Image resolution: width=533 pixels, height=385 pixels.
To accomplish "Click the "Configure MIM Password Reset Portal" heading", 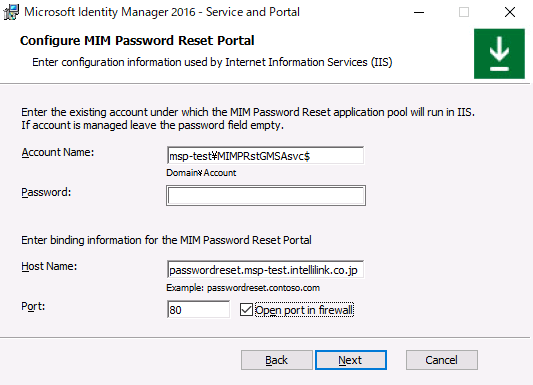I will coord(137,40).
